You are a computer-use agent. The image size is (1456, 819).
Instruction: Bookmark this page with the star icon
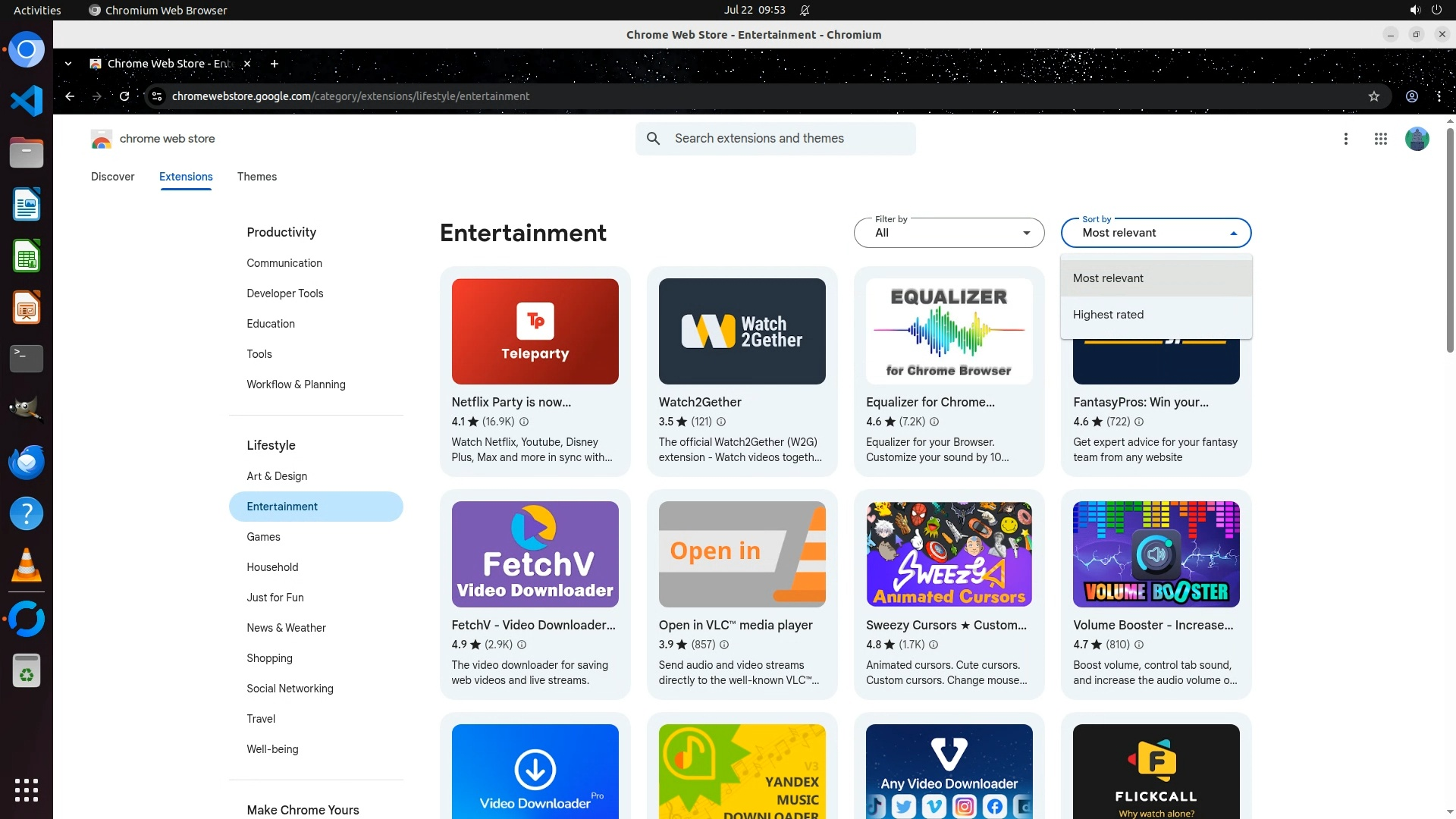(1373, 96)
